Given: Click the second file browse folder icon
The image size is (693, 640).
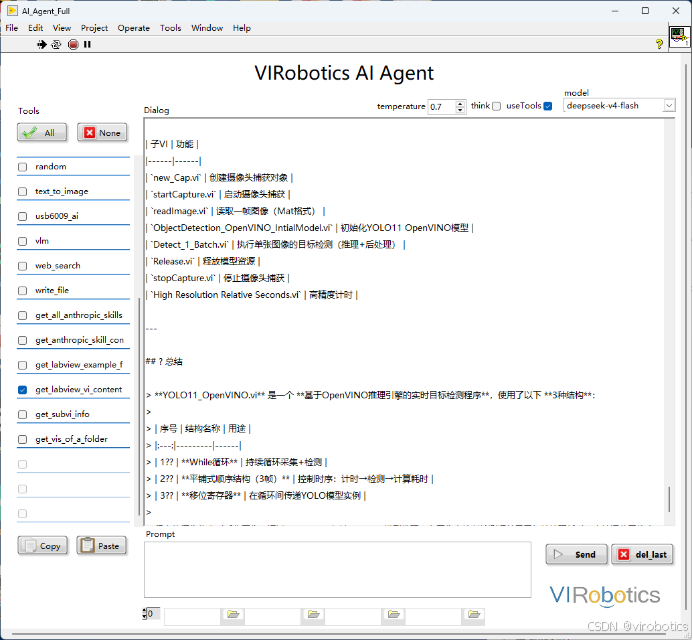Looking at the screenshot, I should (x=313, y=614).
